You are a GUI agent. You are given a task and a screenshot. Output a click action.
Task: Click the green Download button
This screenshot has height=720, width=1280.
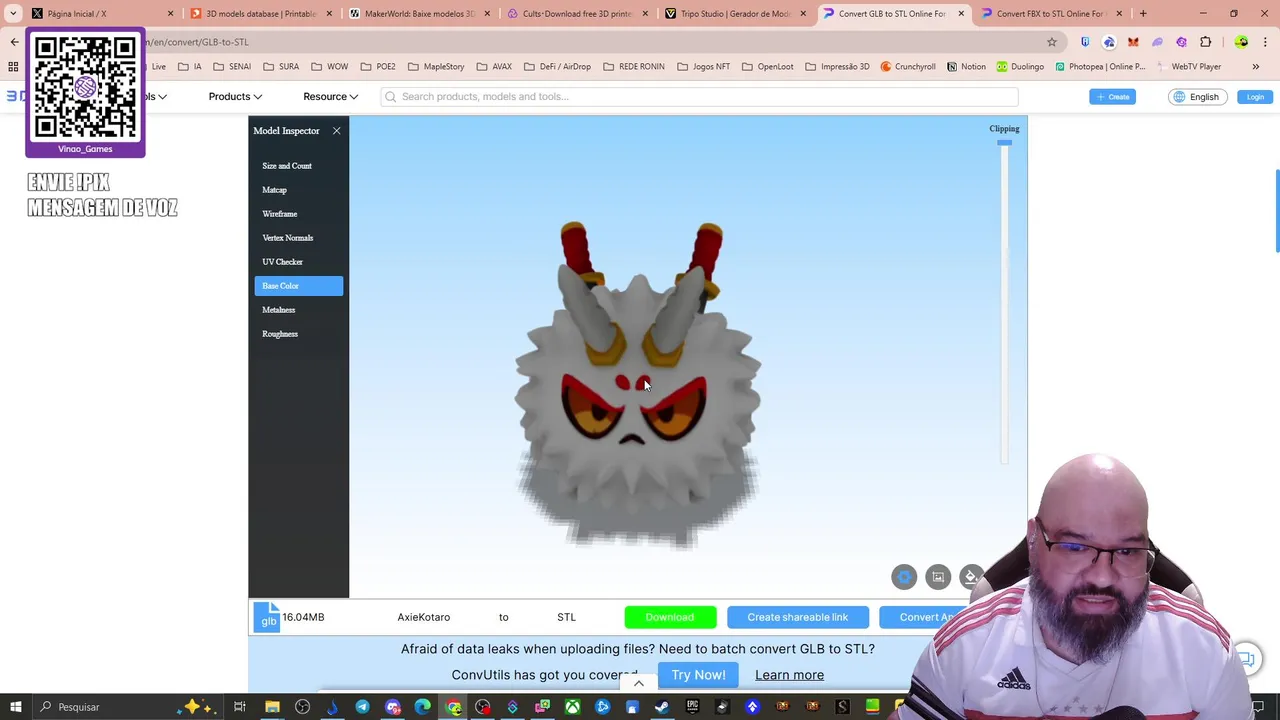(x=670, y=617)
